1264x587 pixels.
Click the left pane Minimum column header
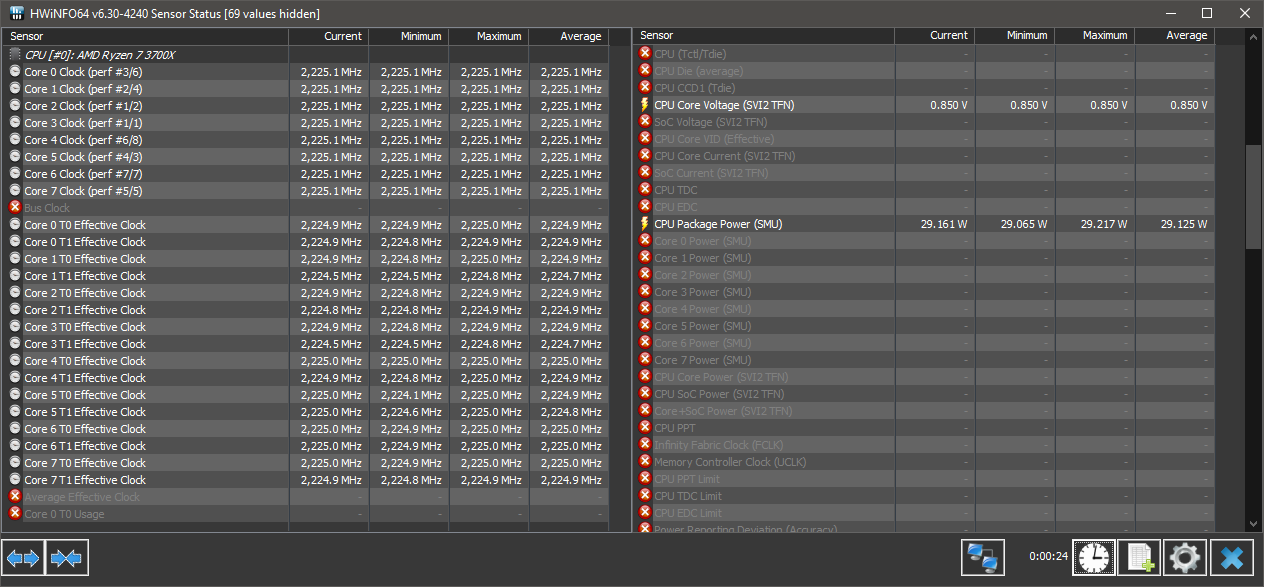click(x=409, y=36)
